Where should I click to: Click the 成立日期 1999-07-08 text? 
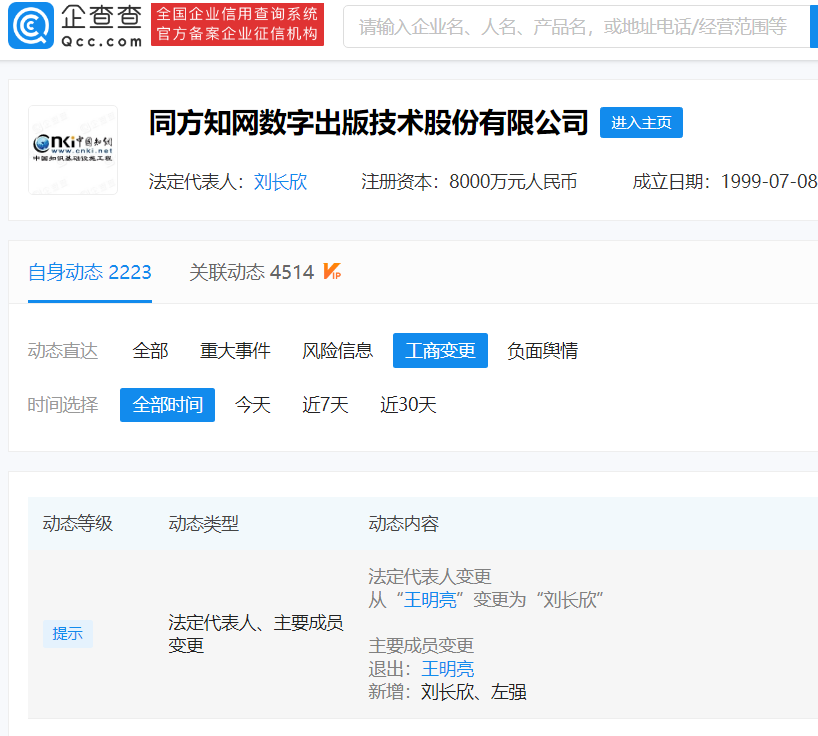coord(725,182)
